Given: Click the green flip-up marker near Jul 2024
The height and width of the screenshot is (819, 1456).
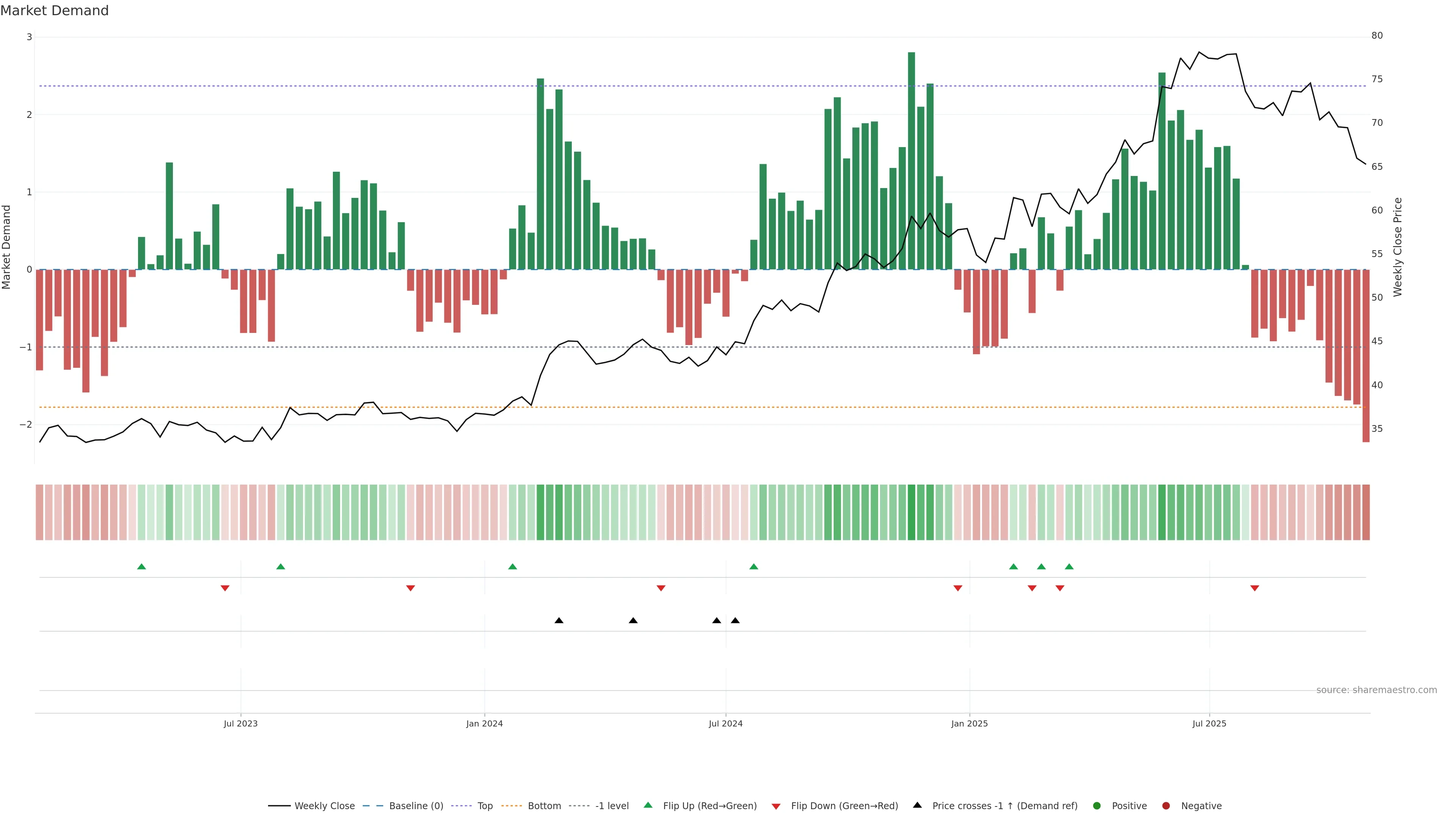Looking at the screenshot, I should pyautogui.click(x=753, y=566).
